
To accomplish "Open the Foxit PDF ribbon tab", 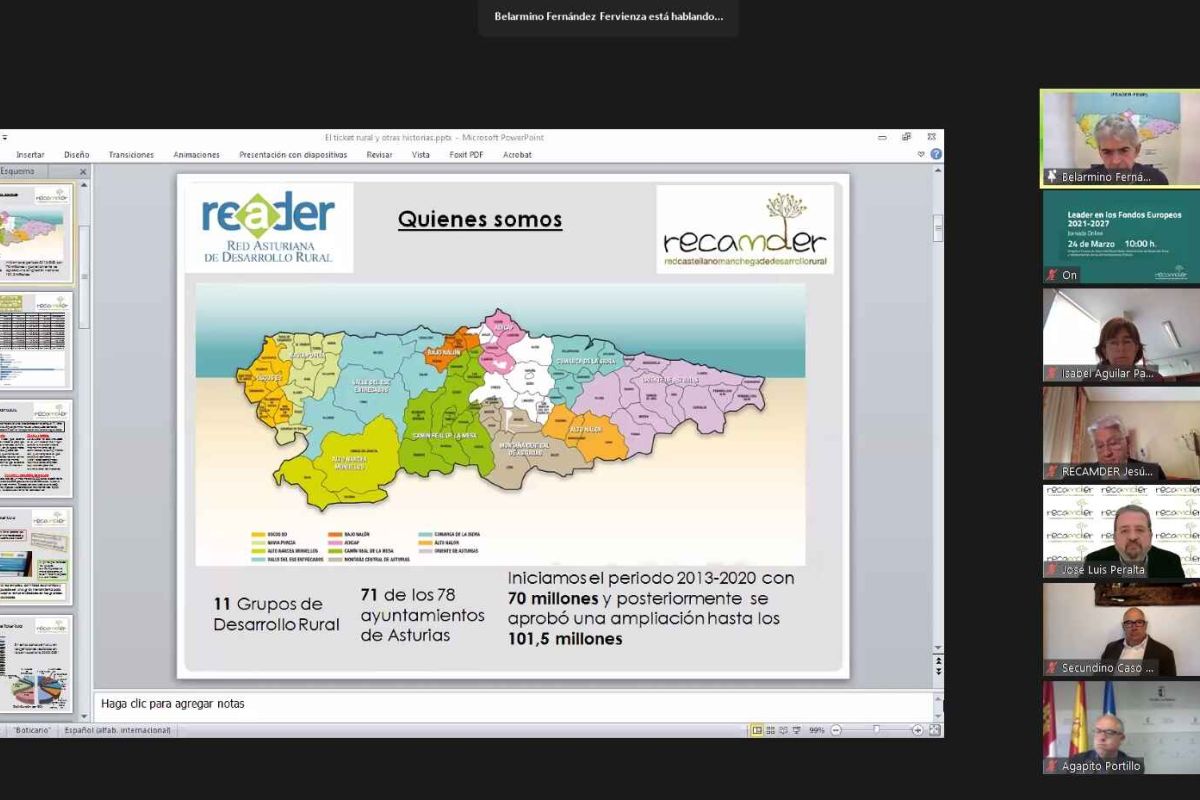I will (466, 155).
